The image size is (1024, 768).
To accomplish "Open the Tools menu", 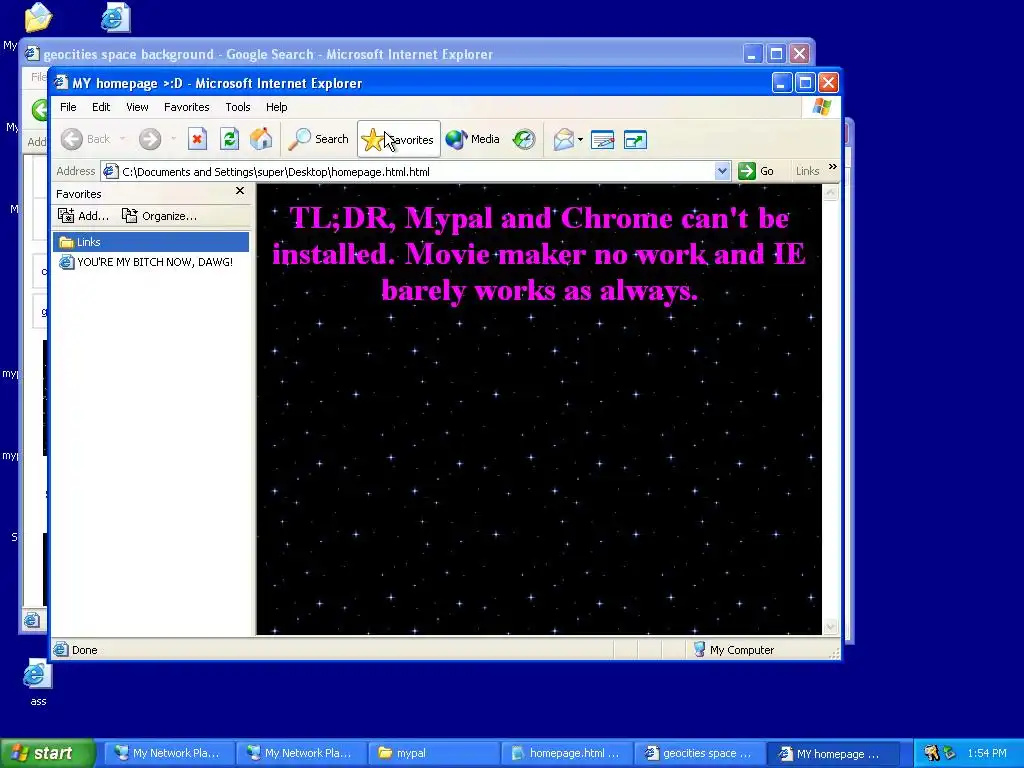I will 238,107.
